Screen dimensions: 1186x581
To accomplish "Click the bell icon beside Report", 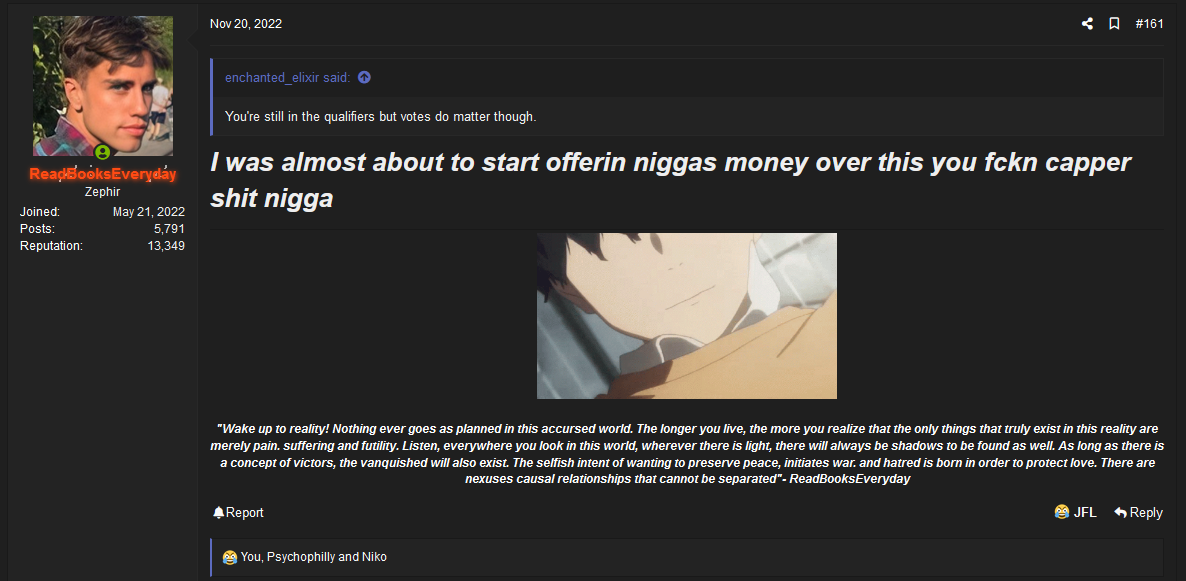I will [x=219, y=512].
